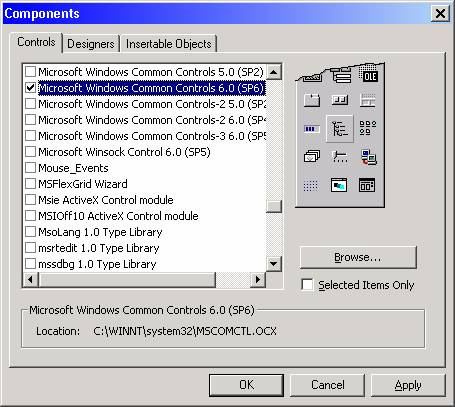455x407 pixels.
Task: Click the Browse... button
Action: 358,257
